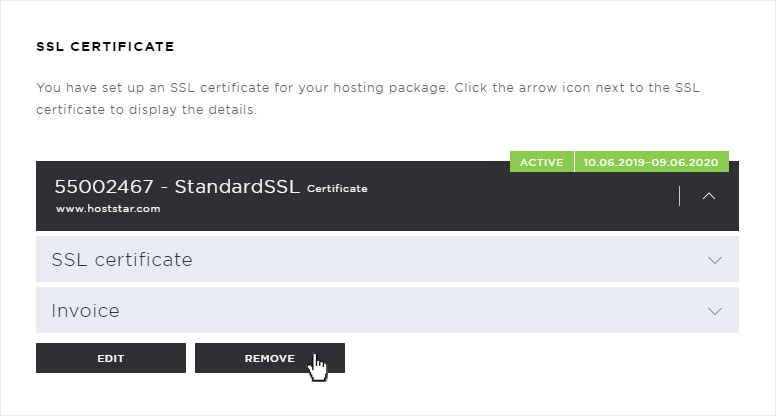The width and height of the screenshot is (776, 416).
Task: Open the SSL certificate accordion label
Action: pyautogui.click(x=122, y=260)
